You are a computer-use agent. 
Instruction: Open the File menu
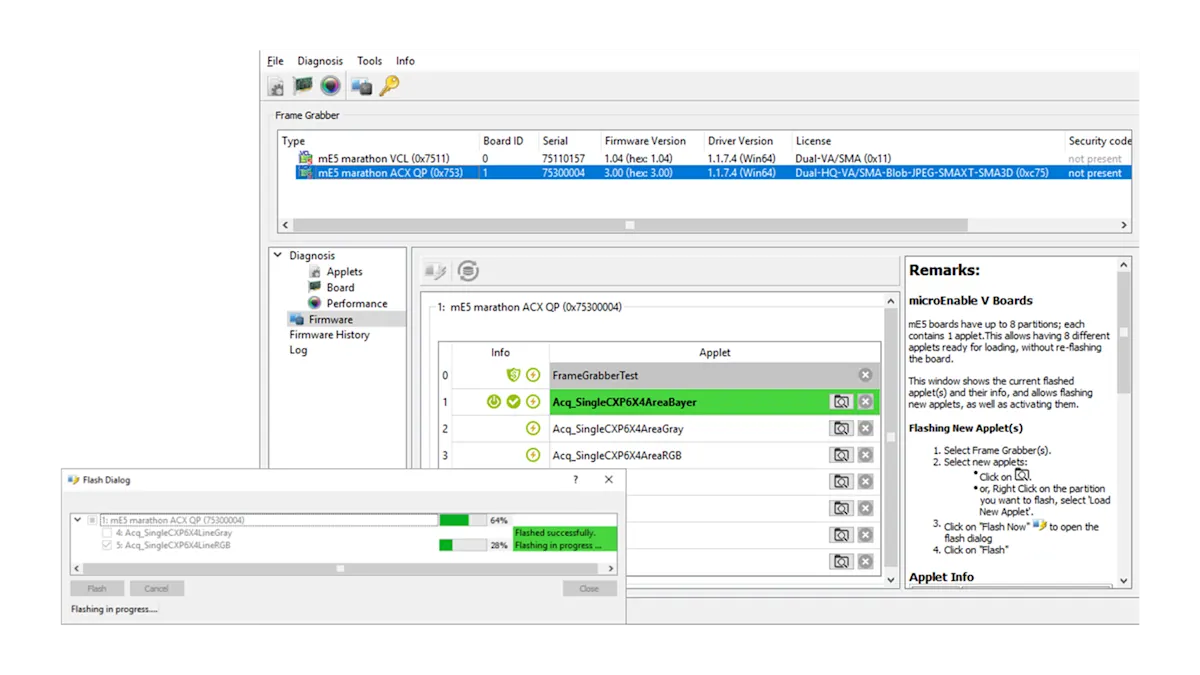click(275, 61)
